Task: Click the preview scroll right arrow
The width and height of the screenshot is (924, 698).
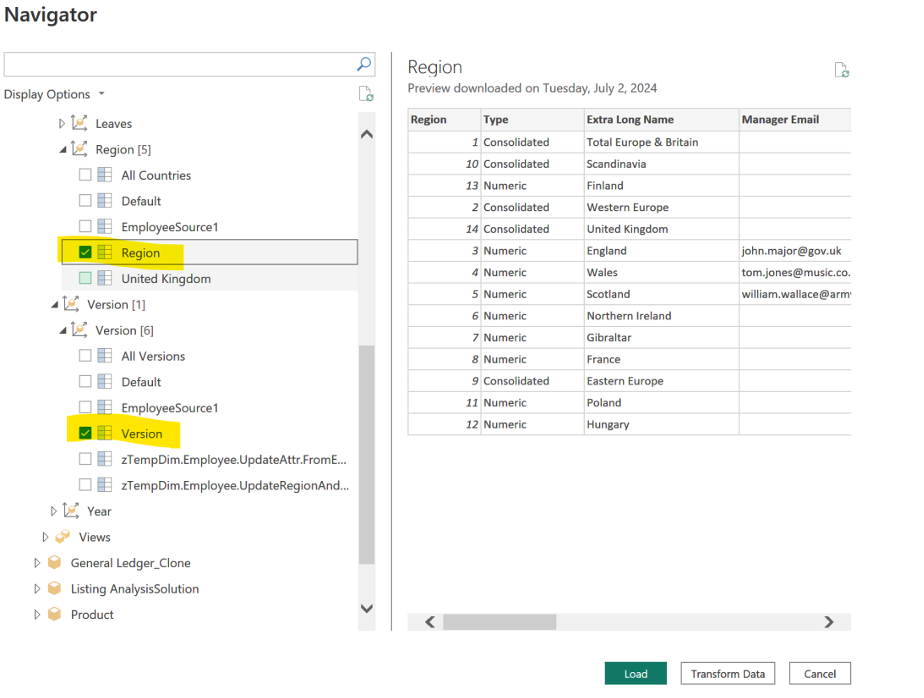Action: [829, 622]
